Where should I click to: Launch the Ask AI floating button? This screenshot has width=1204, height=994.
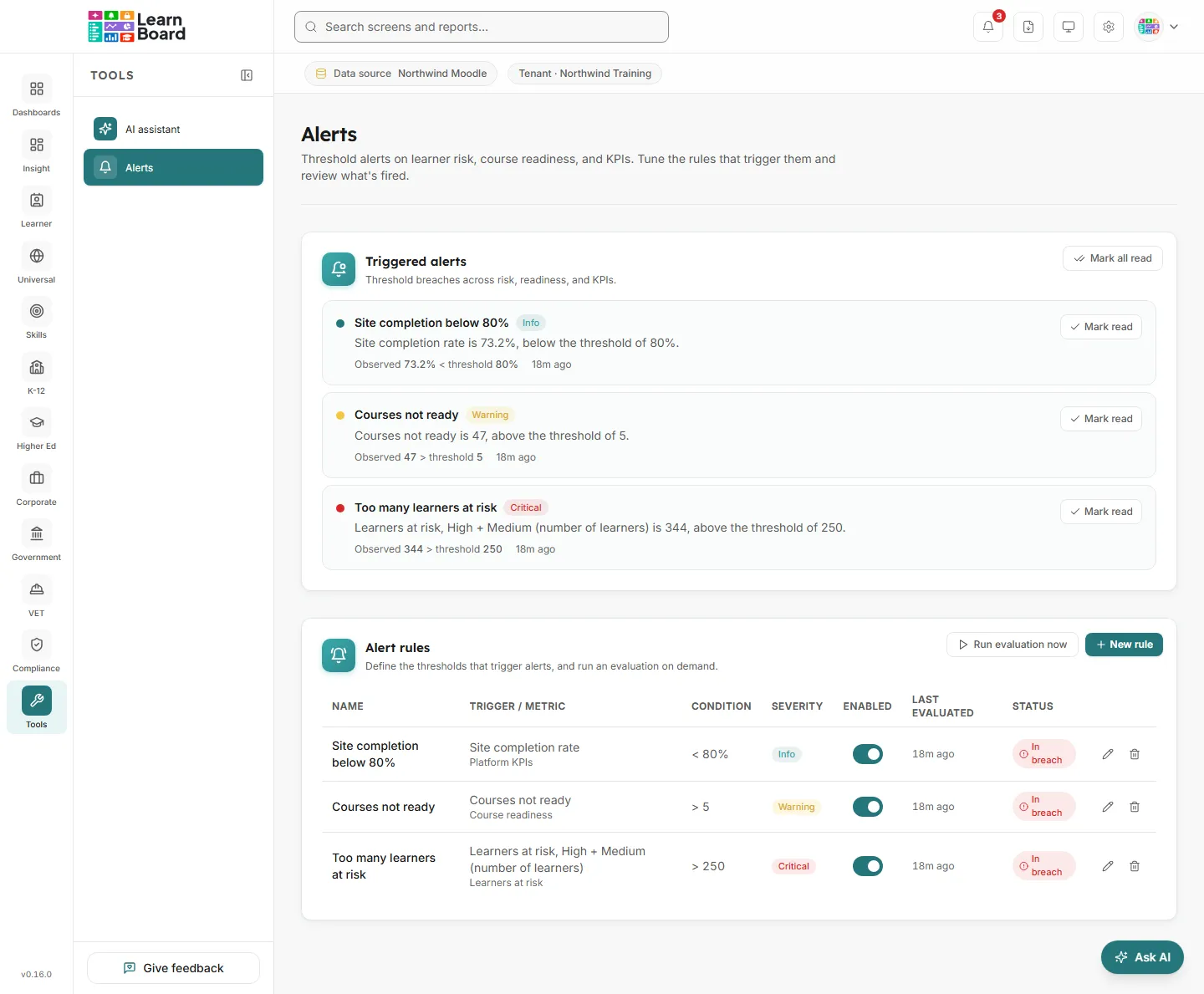[x=1142, y=957]
